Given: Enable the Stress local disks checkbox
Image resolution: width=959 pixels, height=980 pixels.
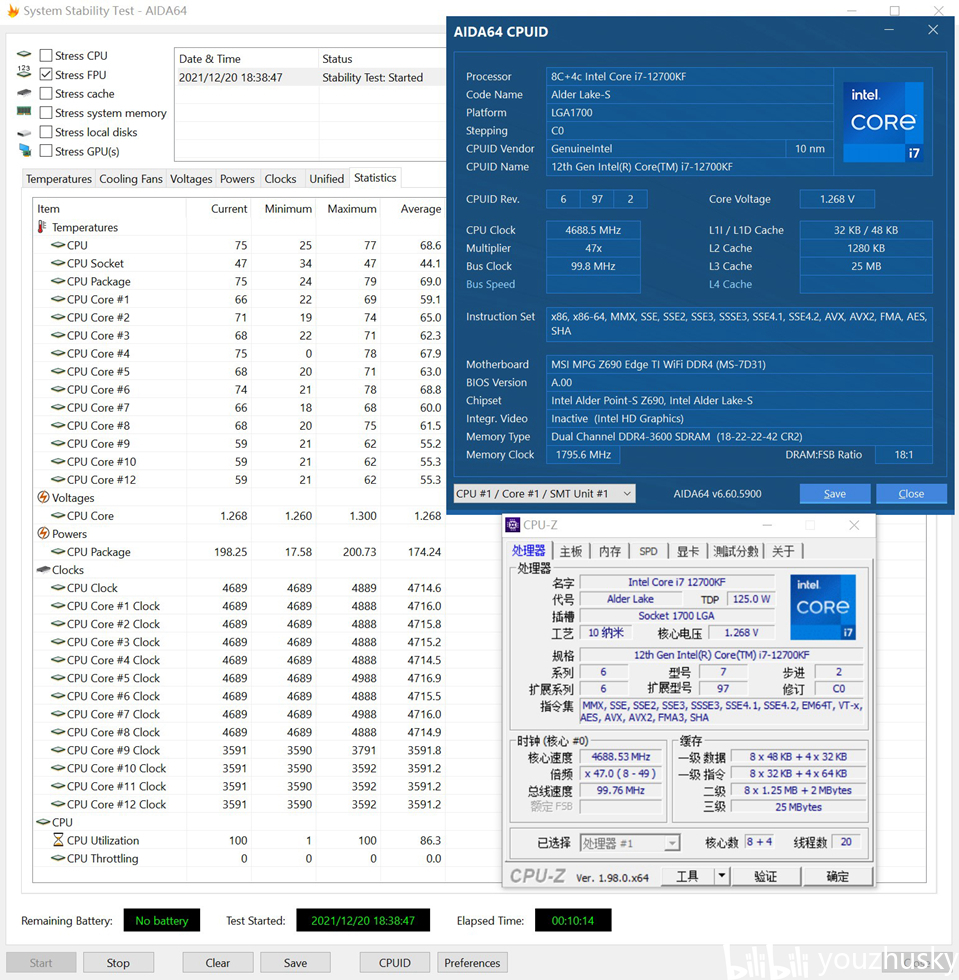Looking at the screenshot, I should click(46, 132).
